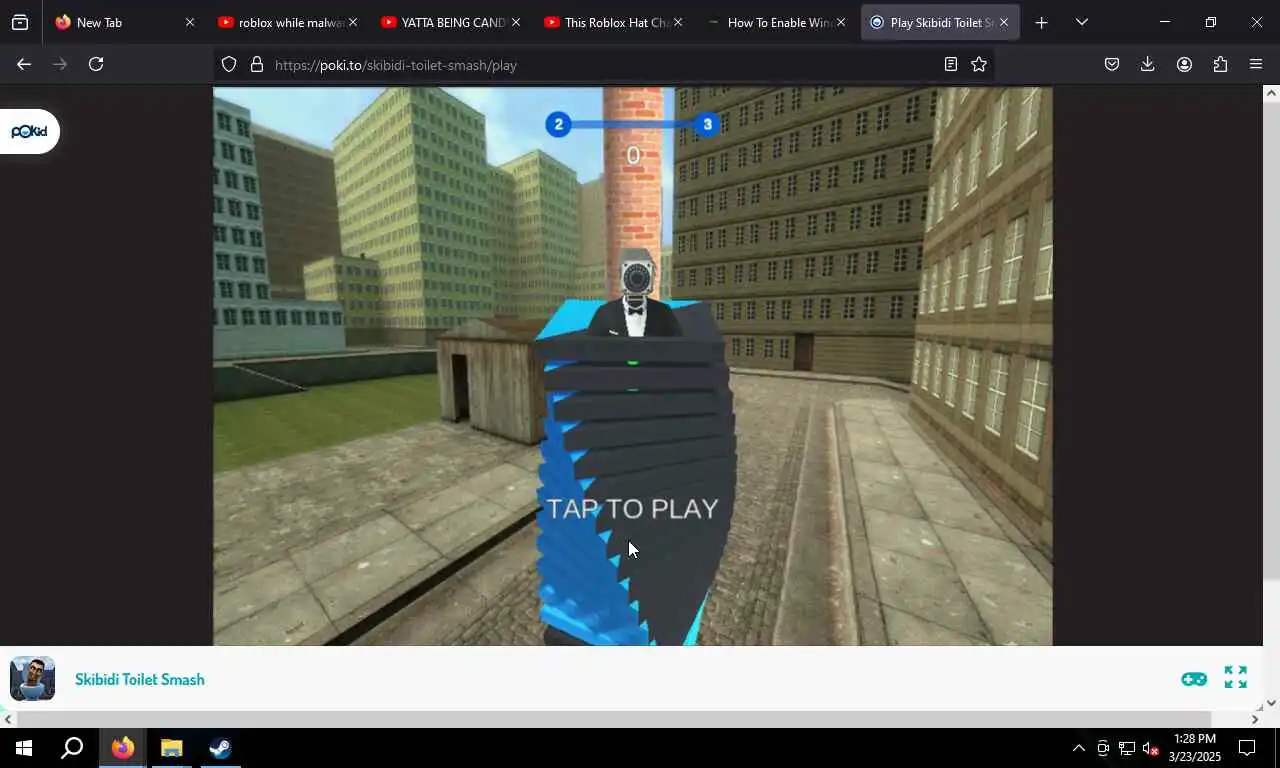Click the vertical page scrollbar
The height and width of the screenshot is (768, 1280).
pyautogui.click(x=1271, y=340)
